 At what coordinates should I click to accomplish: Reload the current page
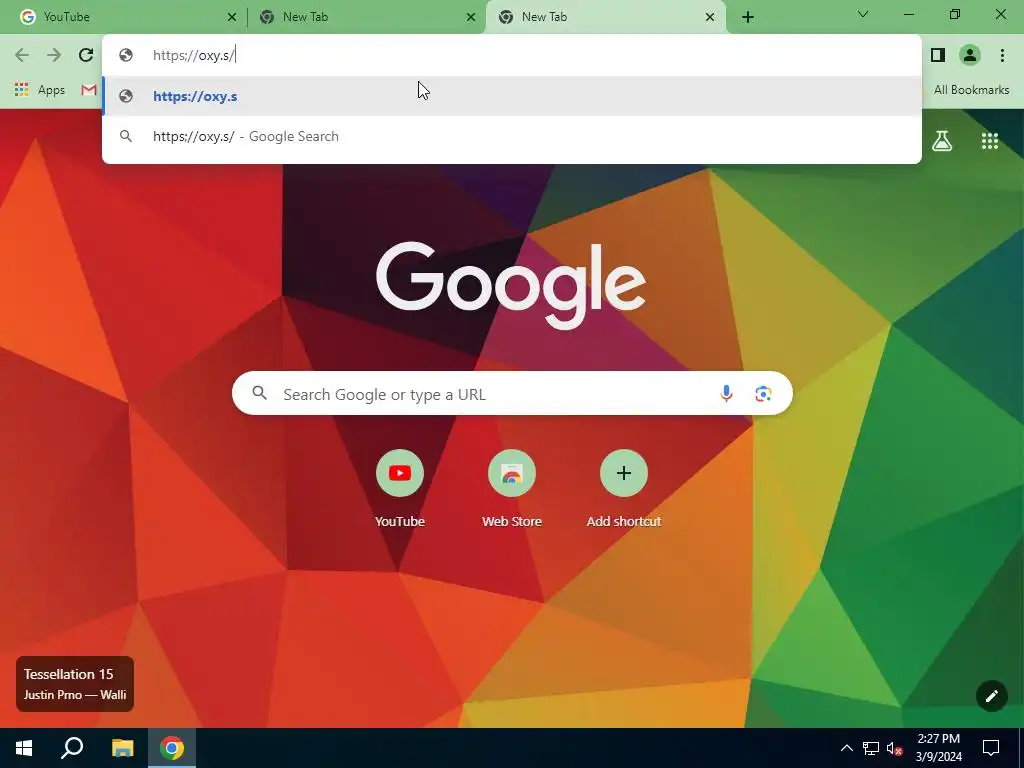click(86, 55)
